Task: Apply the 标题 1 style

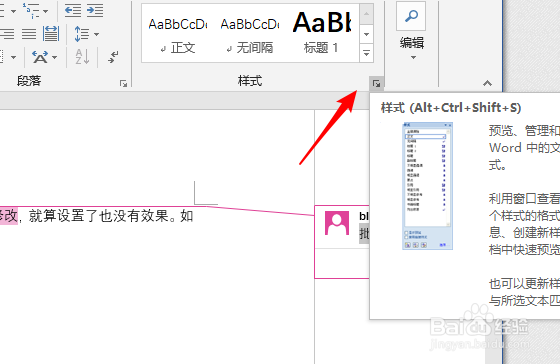Action: tap(321, 33)
